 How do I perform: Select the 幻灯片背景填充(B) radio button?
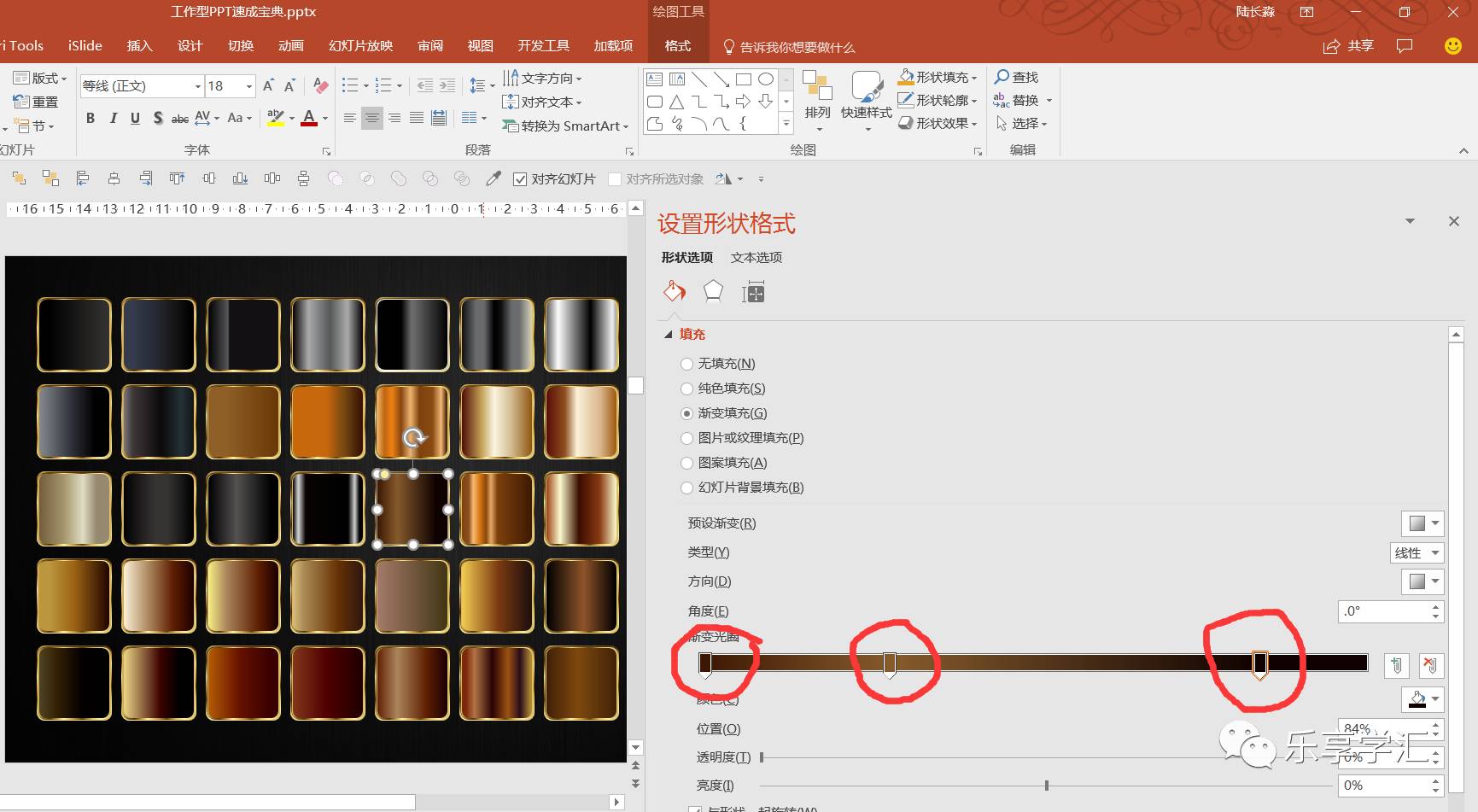(x=686, y=488)
